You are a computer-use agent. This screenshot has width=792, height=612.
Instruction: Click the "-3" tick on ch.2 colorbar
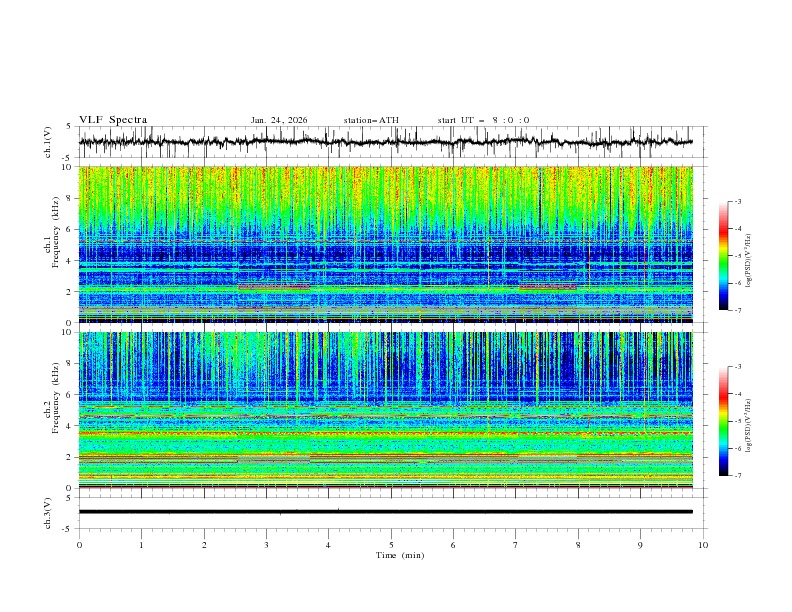(x=738, y=367)
